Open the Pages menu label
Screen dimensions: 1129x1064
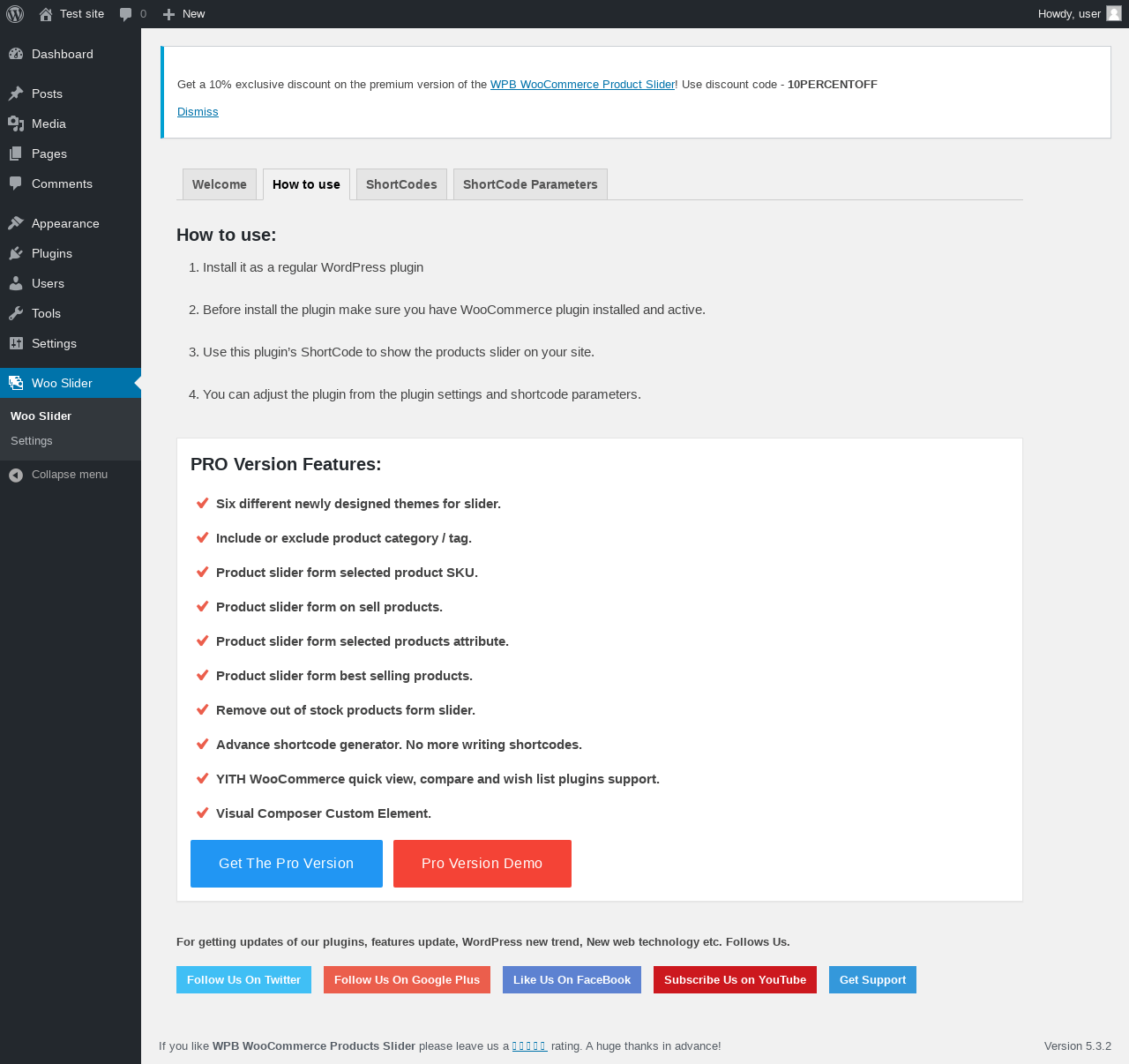(x=49, y=154)
